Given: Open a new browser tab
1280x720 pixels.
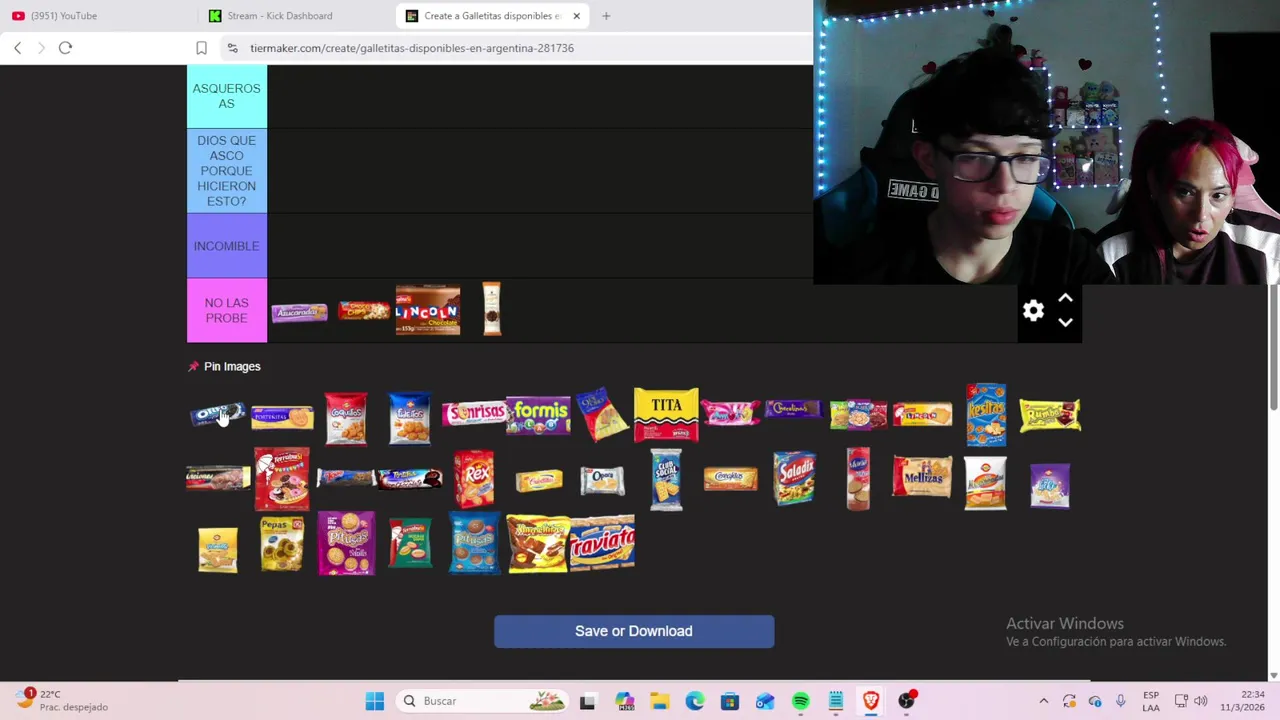Looking at the screenshot, I should (x=606, y=15).
